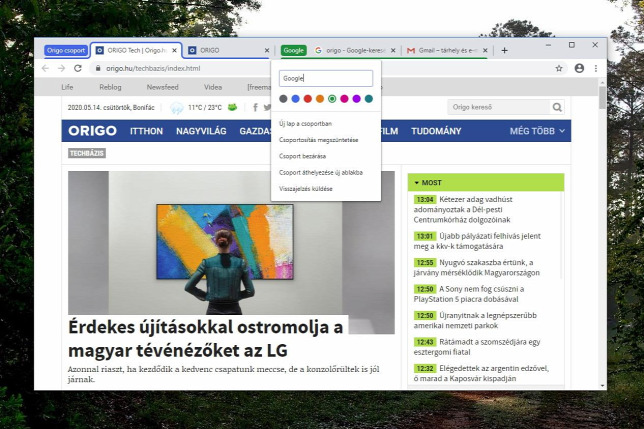Screen dimensions: 644x429
Task: Open the NAGYVILÁG navigation item
Action: click(x=201, y=131)
